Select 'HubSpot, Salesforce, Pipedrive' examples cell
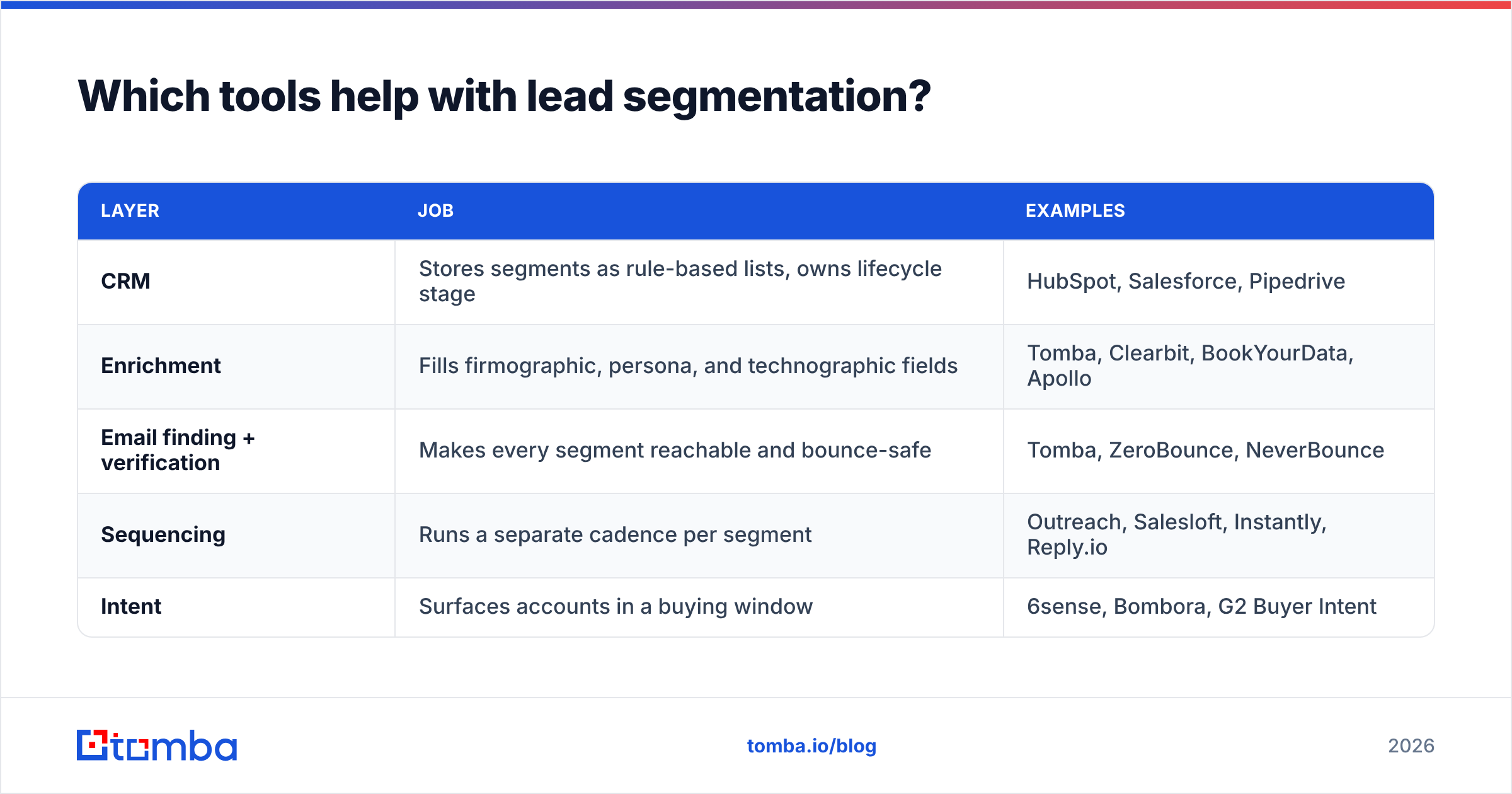The width and height of the screenshot is (1512, 794). (1218, 282)
